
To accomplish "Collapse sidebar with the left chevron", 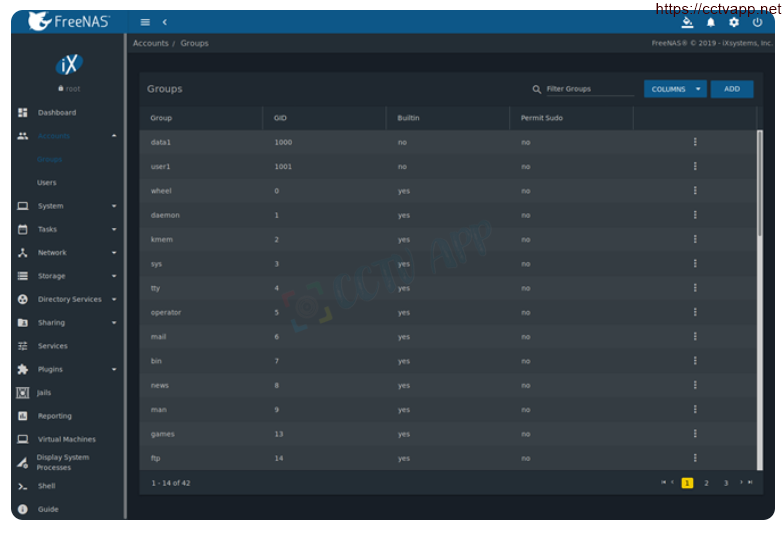I will point(165,22).
